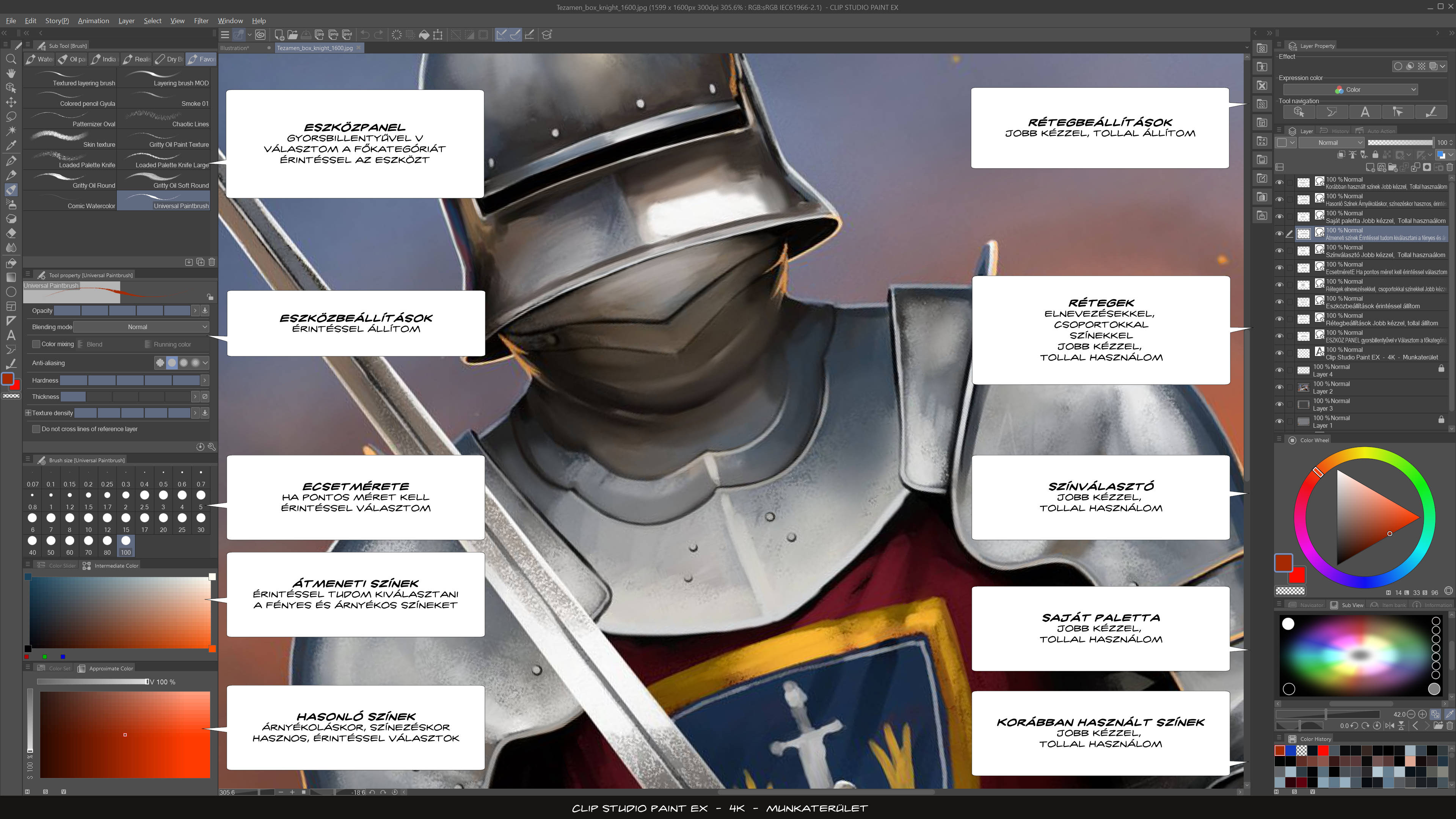
Task: Open Clip Studio spiral icon
Action: (x=260, y=35)
